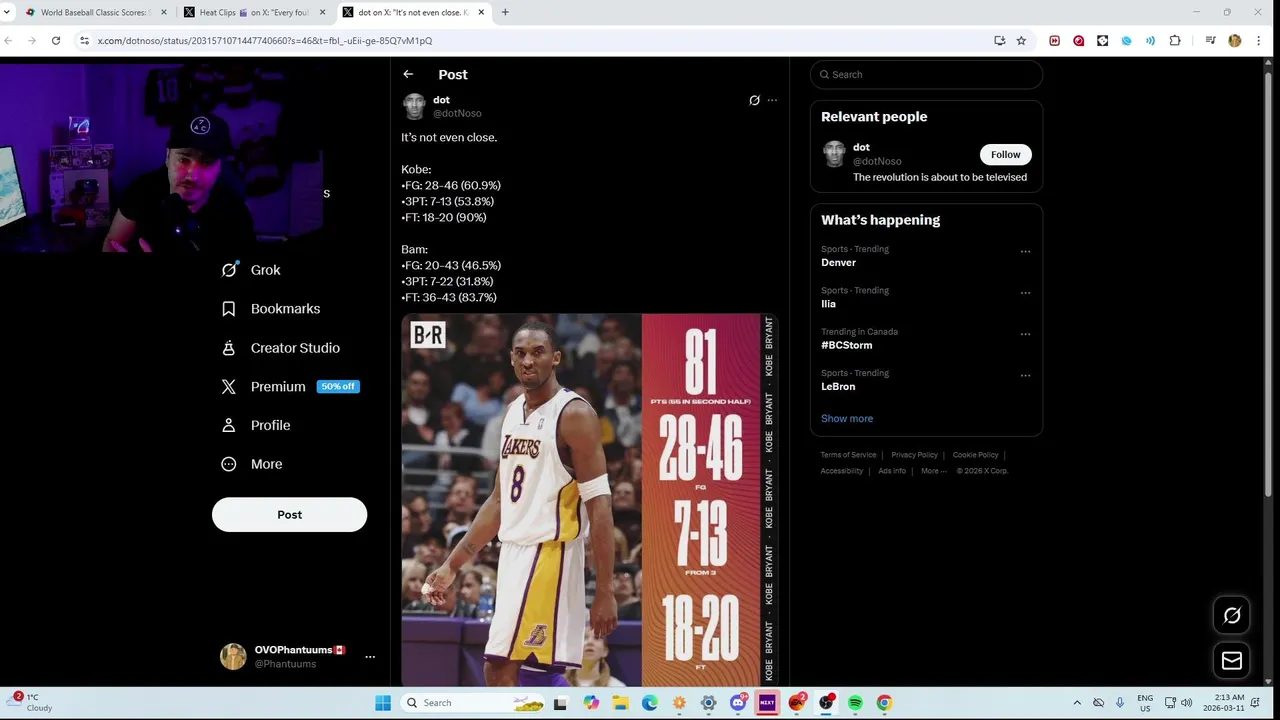1280x720 pixels.
Task: Bookmark this page with star icon
Action: (1021, 41)
